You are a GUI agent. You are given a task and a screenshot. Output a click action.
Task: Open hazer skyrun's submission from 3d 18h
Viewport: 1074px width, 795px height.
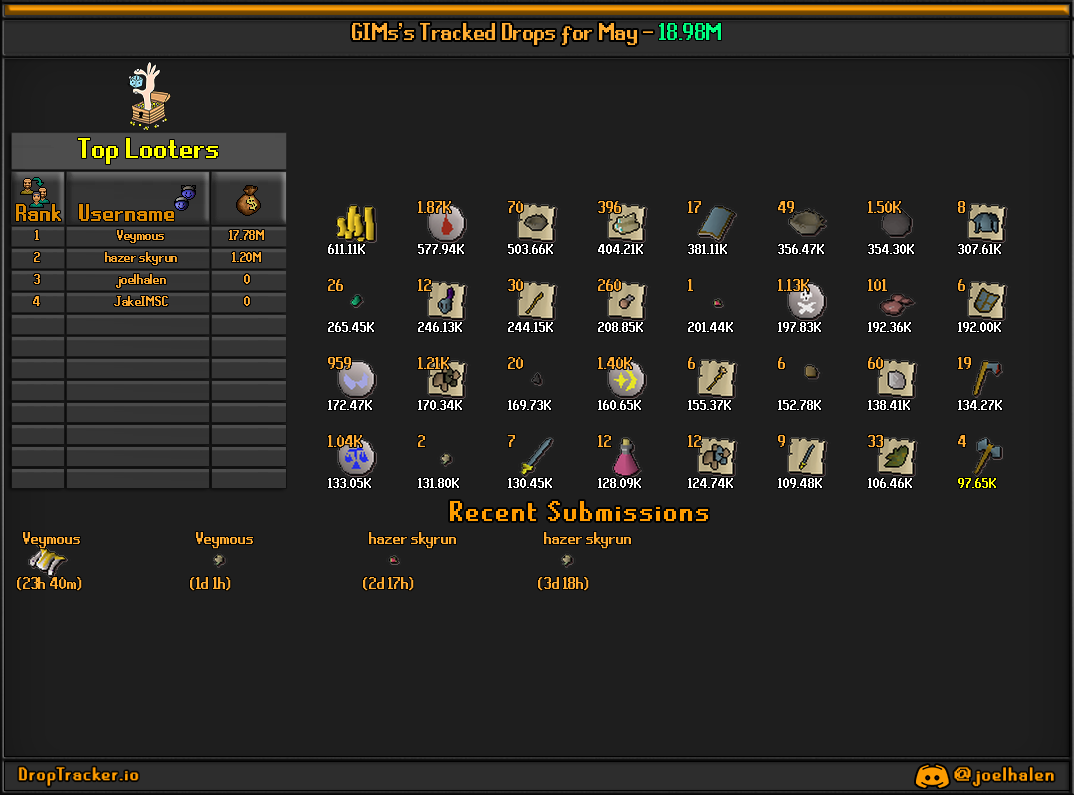point(567,561)
